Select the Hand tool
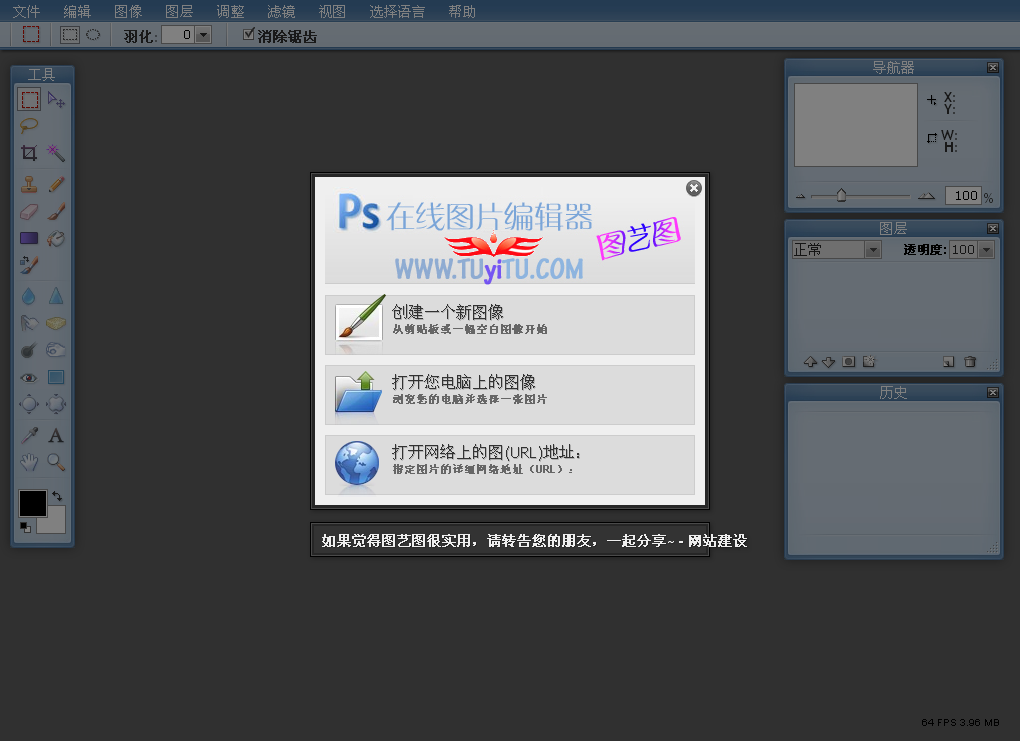 [29, 462]
